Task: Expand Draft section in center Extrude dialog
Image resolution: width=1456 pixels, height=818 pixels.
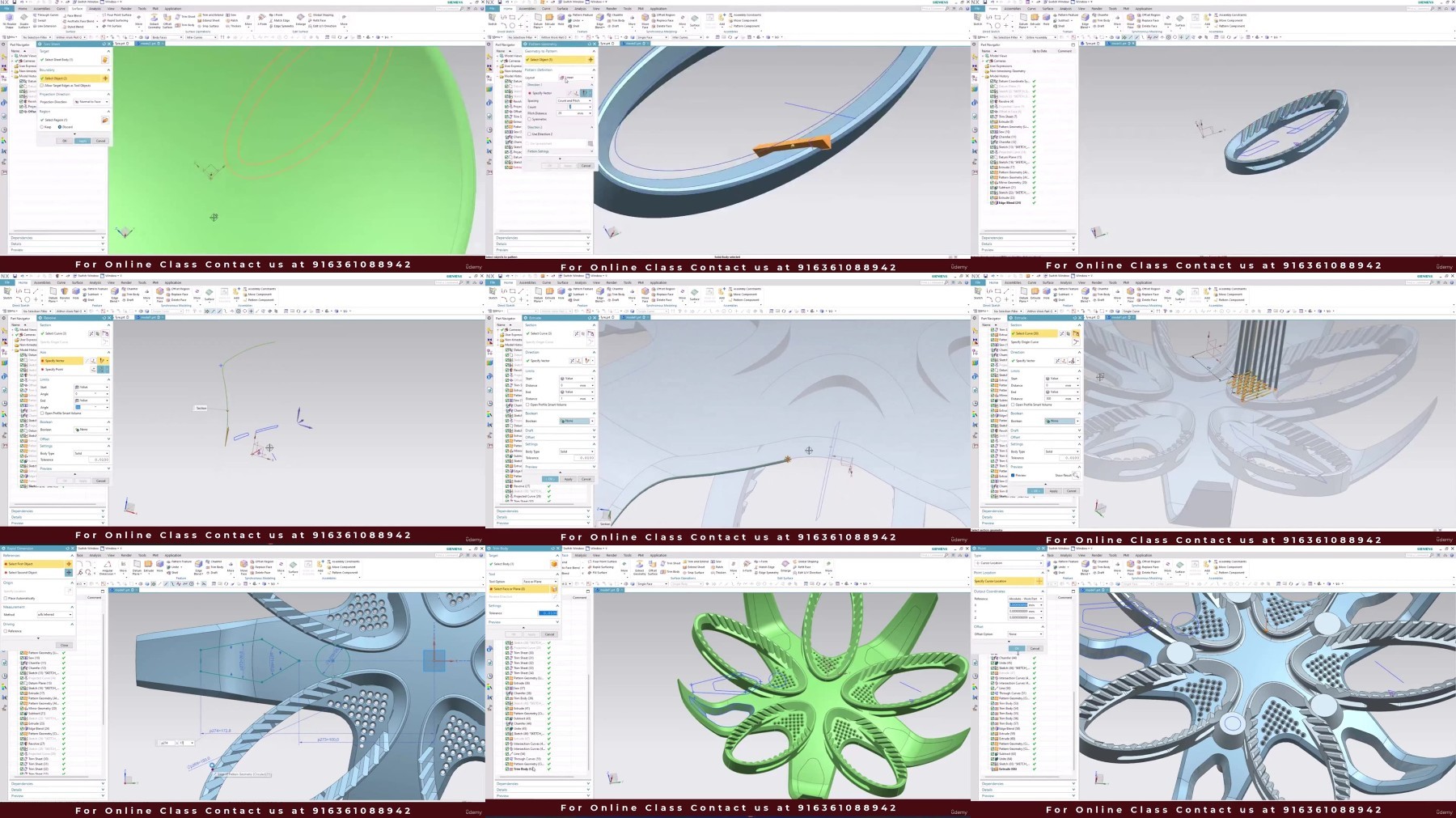Action: (594, 430)
